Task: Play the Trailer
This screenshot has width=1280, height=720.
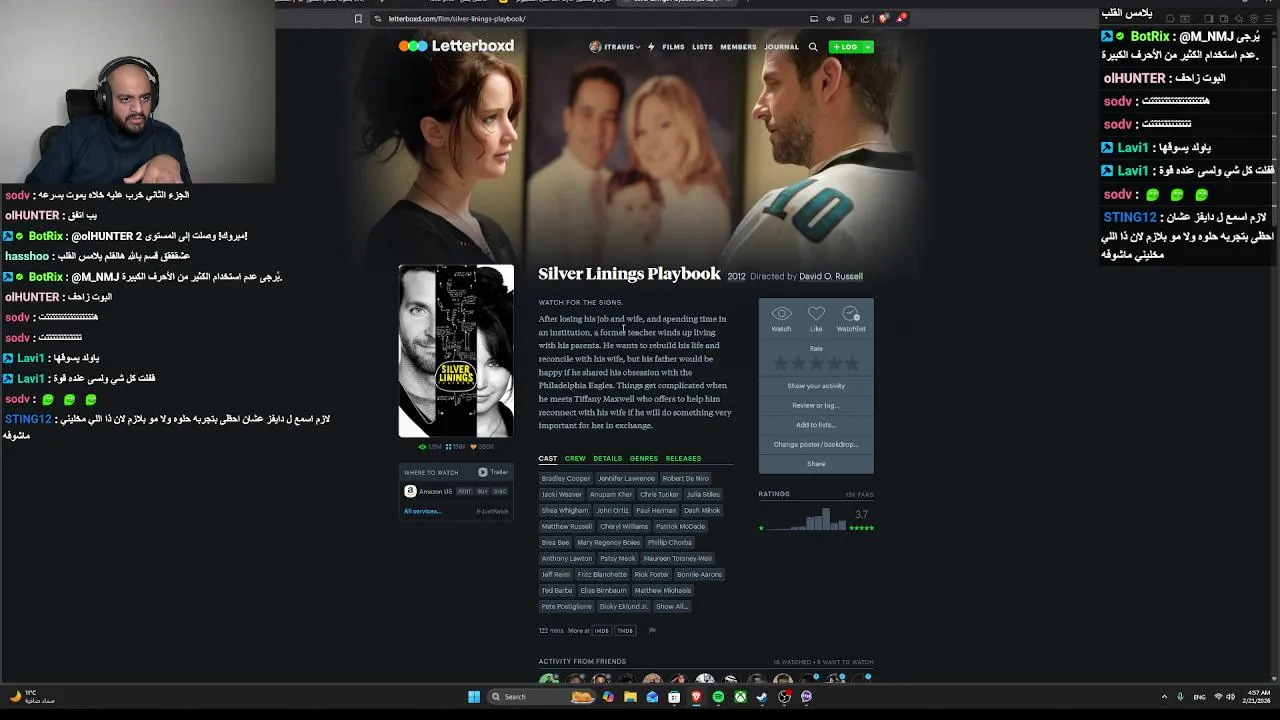Action: [493, 472]
